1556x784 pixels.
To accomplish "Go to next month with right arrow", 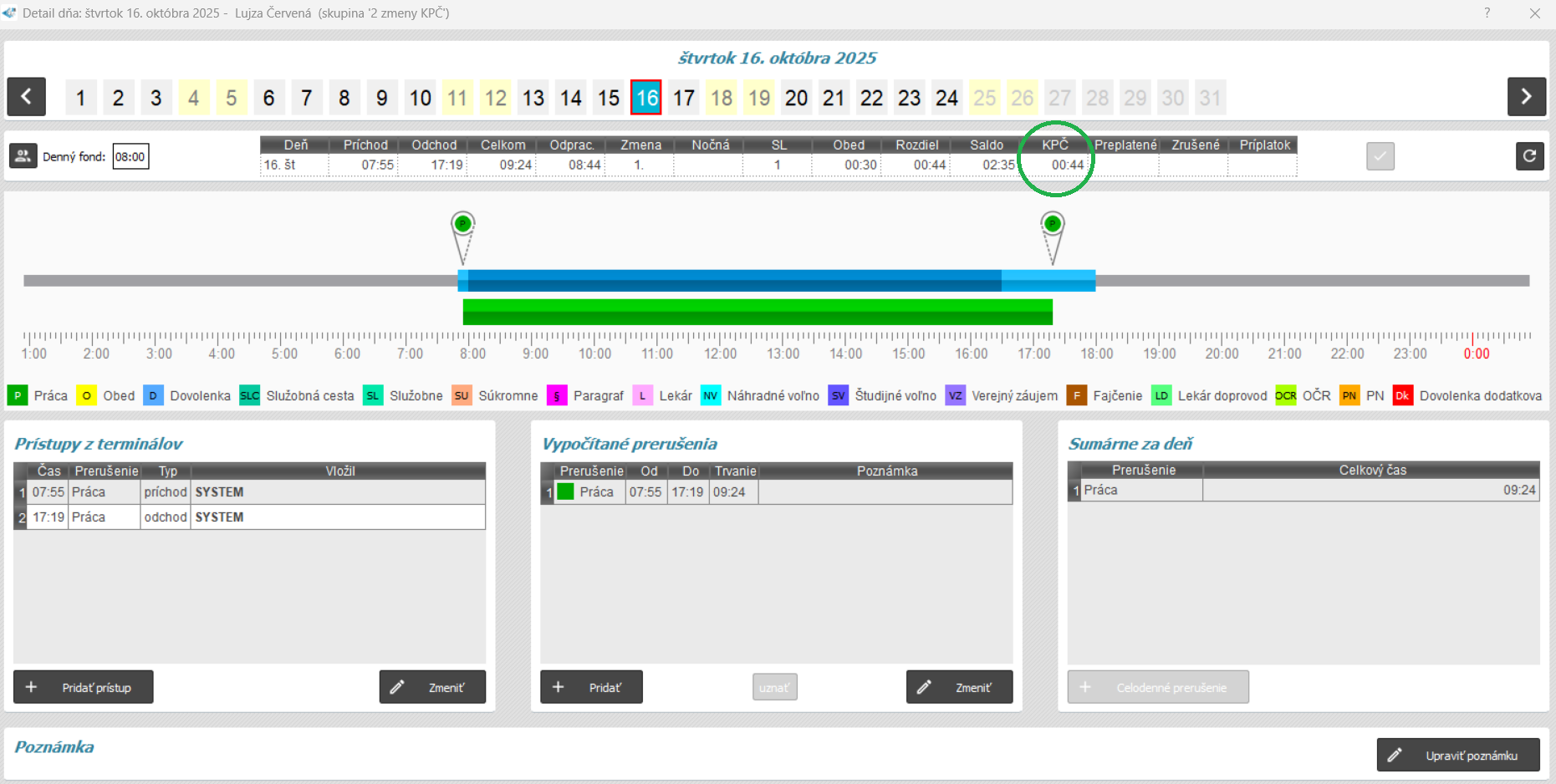I will [x=1526, y=97].
